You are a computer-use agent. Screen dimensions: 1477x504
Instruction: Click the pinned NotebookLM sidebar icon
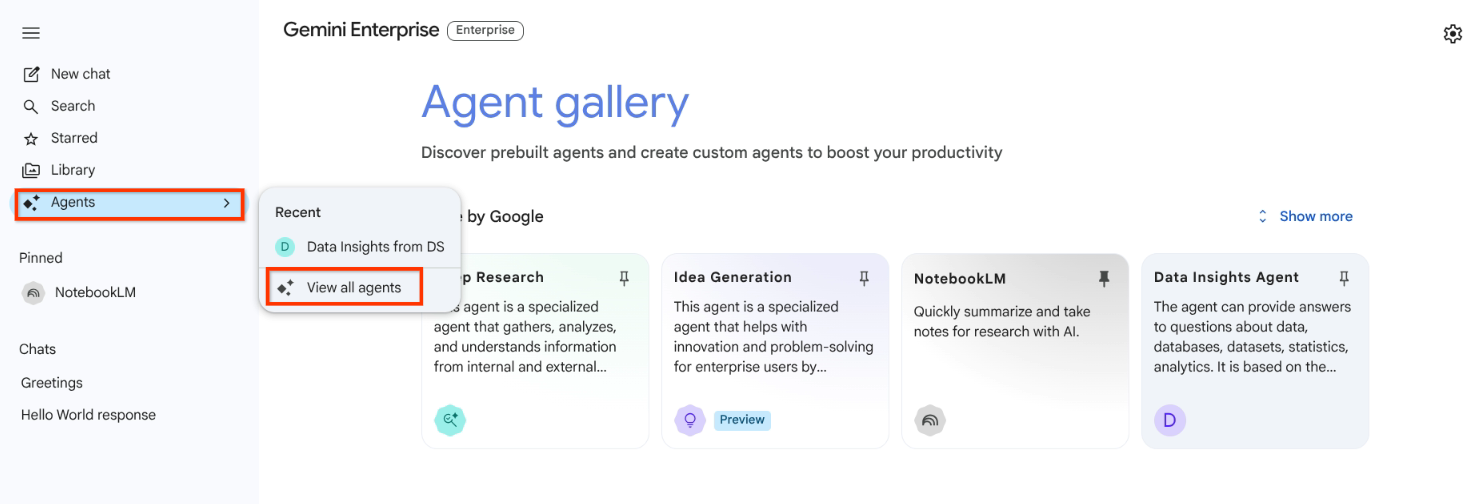[34, 293]
